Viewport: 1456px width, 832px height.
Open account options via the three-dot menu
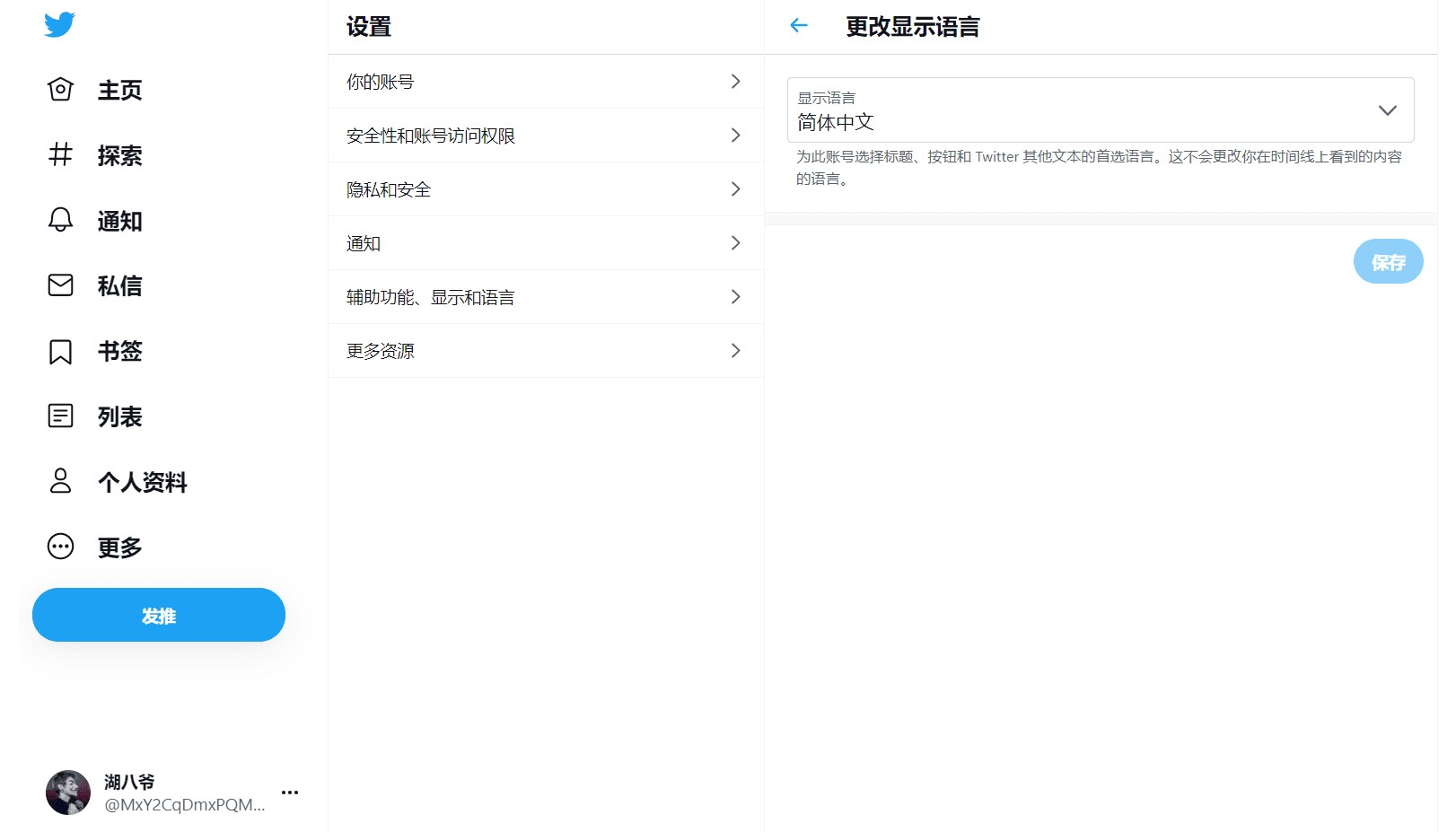[289, 793]
